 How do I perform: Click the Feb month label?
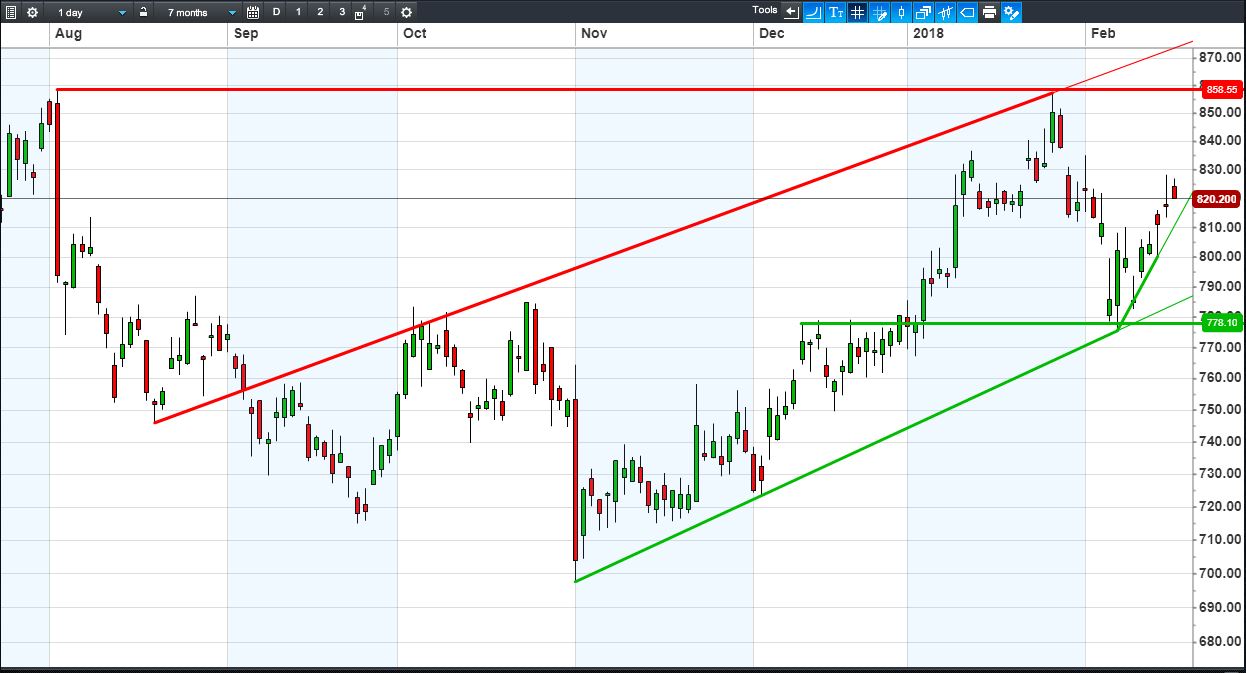coord(1103,33)
